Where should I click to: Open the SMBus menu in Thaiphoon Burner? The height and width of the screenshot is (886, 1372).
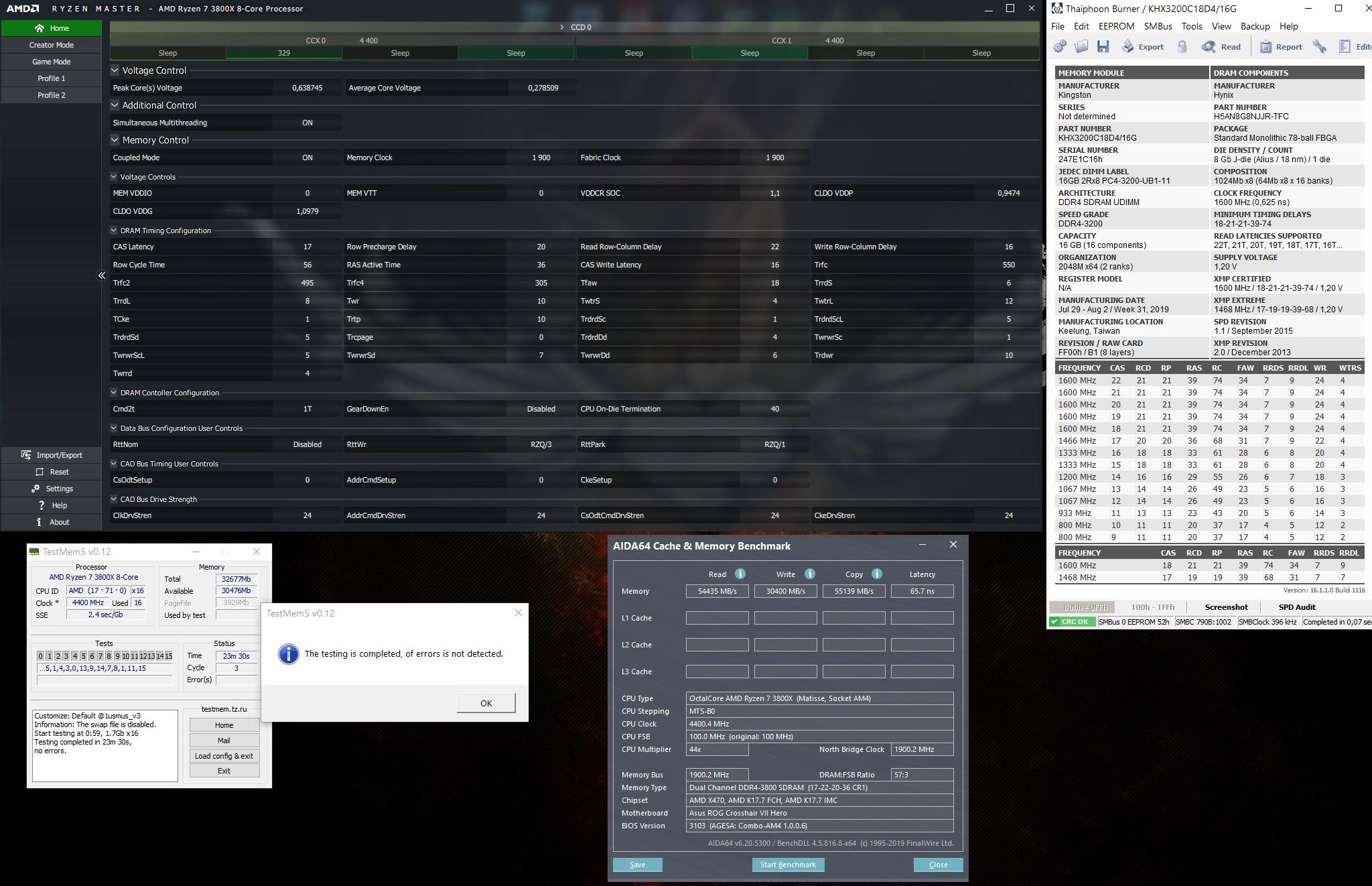pos(1158,26)
